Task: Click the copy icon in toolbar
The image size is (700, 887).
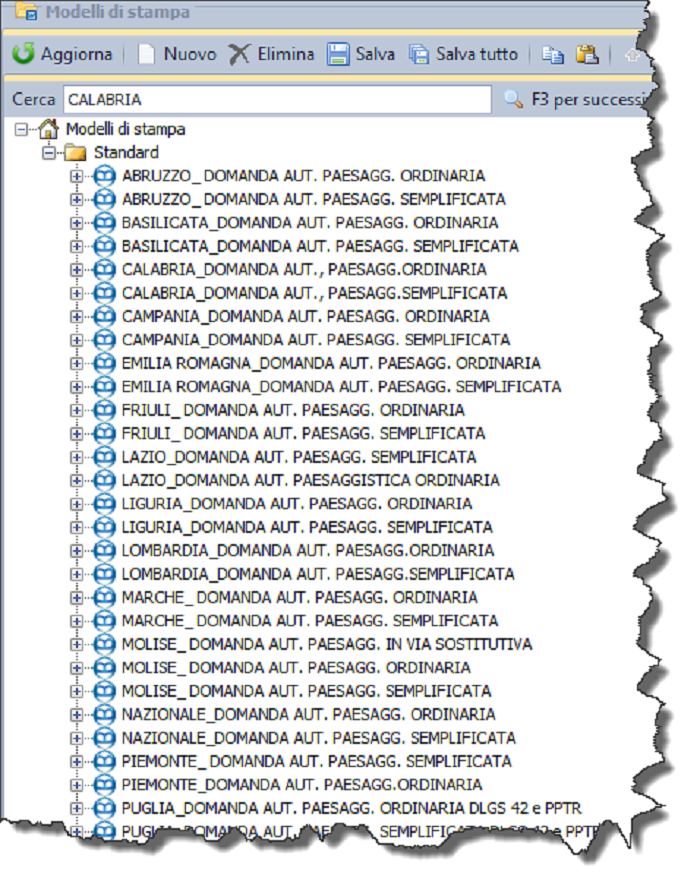Action: coord(553,54)
